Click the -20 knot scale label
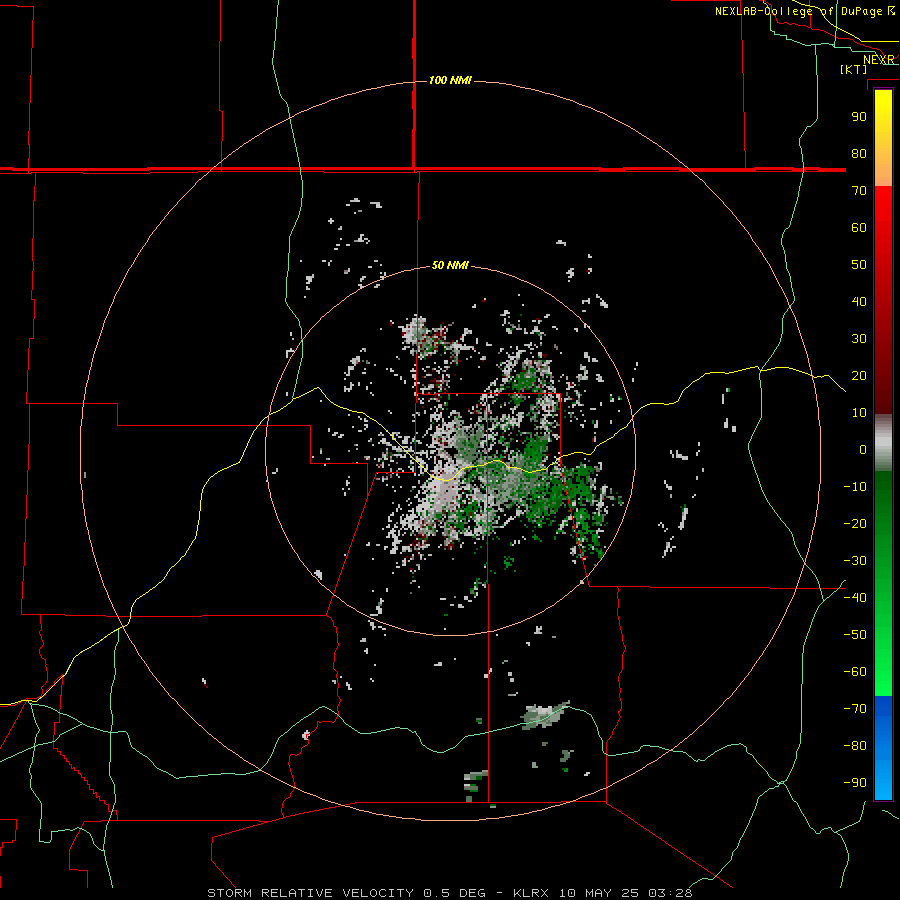 click(x=855, y=524)
